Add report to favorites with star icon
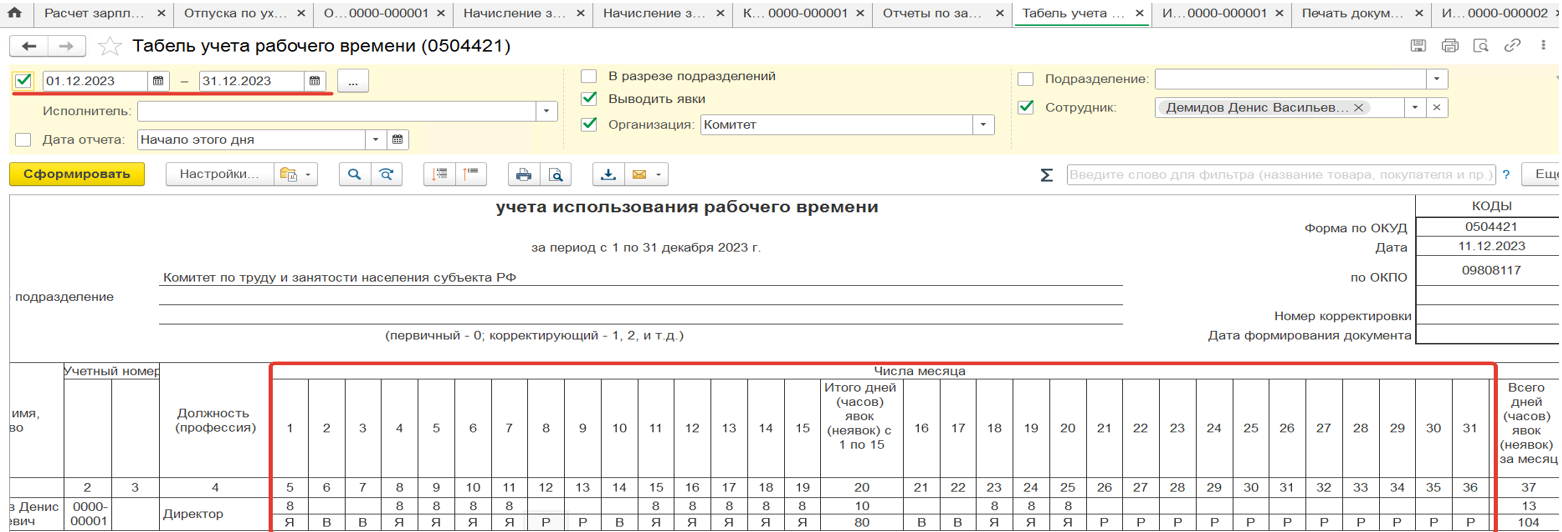Viewport: 1562px width, 532px height. pos(111,47)
